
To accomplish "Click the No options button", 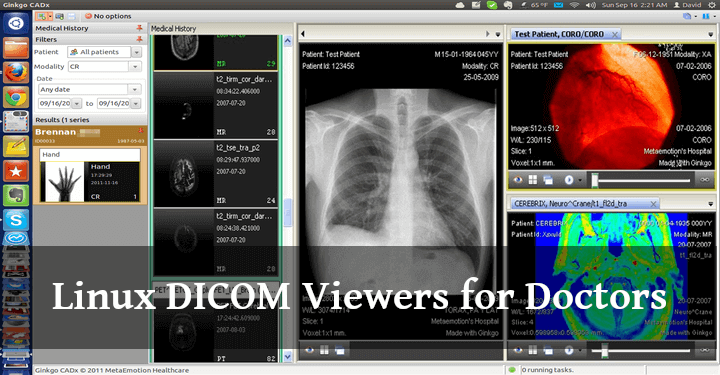I will point(108,16).
